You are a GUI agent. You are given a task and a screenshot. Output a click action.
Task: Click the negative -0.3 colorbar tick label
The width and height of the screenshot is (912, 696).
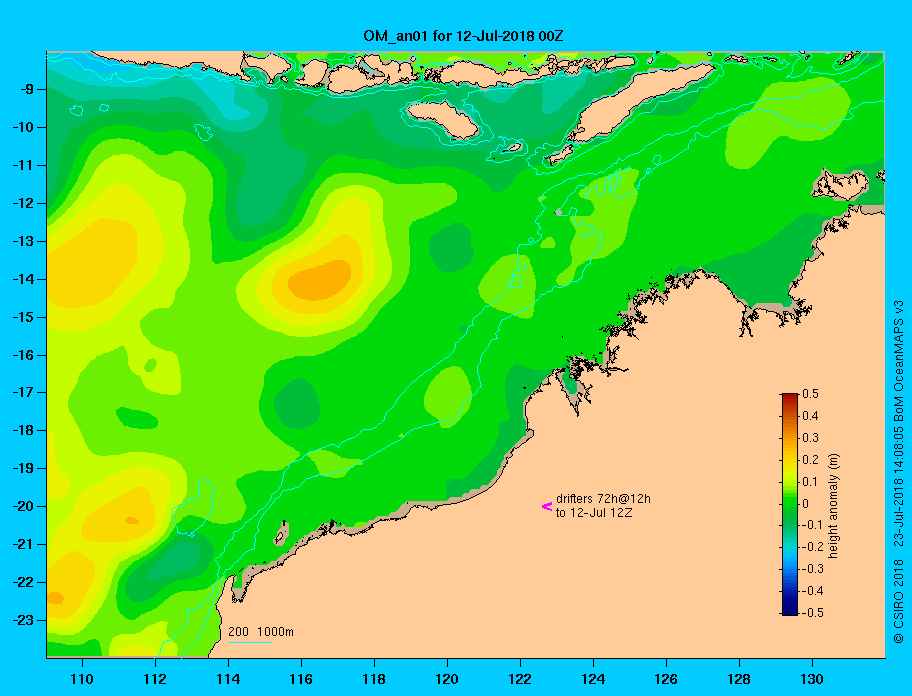813,569
